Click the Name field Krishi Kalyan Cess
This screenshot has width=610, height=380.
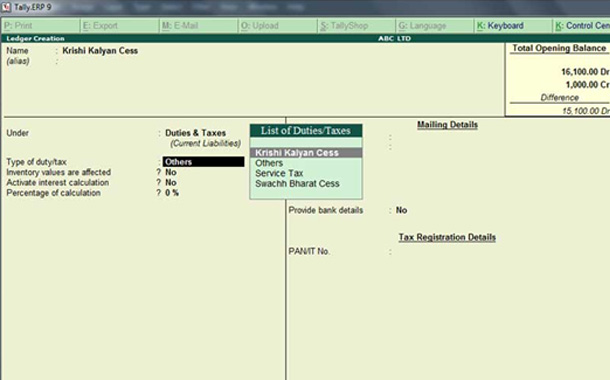pos(100,51)
